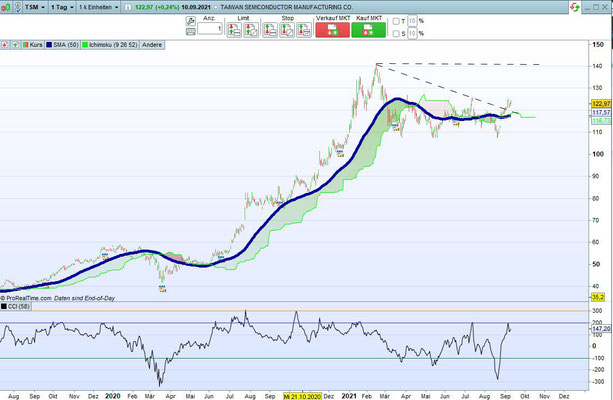The image size is (613, 400).
Task: Enable the T percent checkbox
Action: coord(396,21)
